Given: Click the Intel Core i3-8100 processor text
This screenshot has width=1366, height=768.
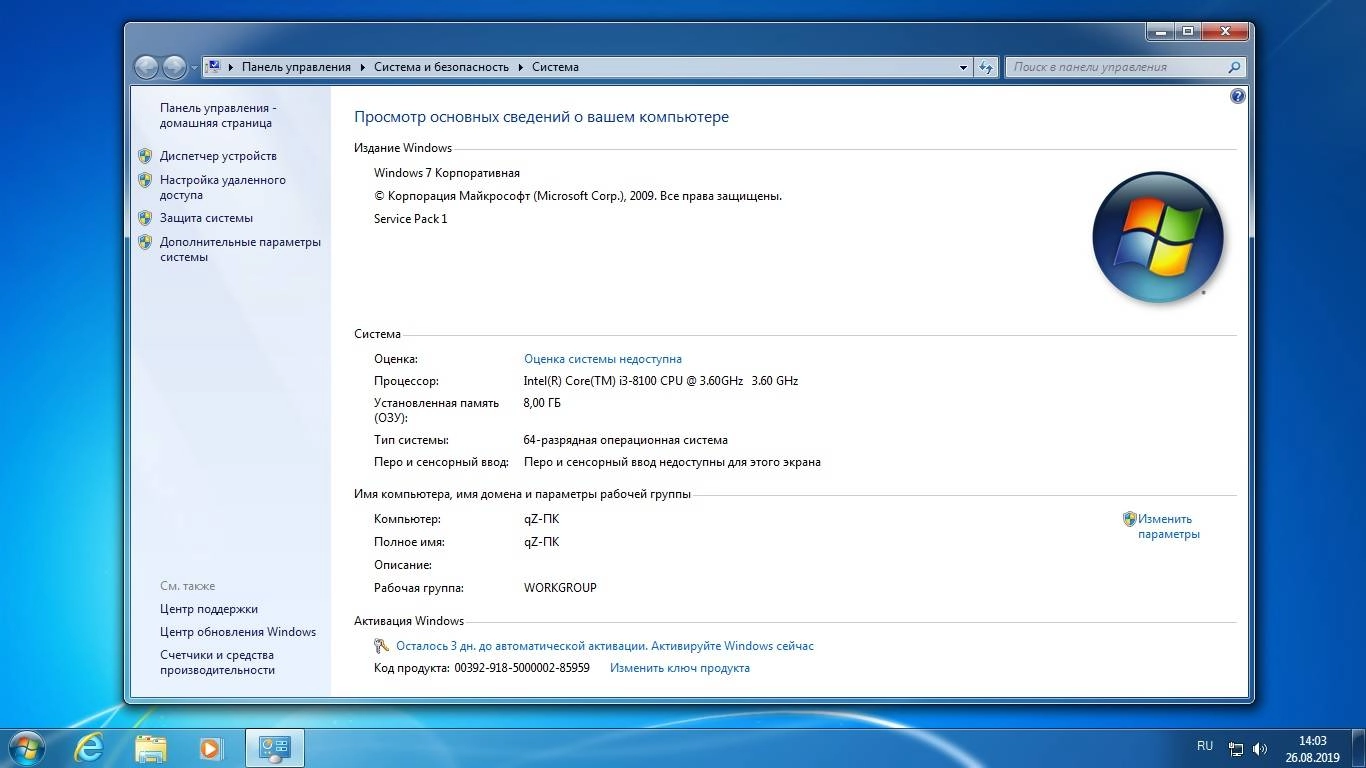Looking at the screenshot, I should 660,381.
